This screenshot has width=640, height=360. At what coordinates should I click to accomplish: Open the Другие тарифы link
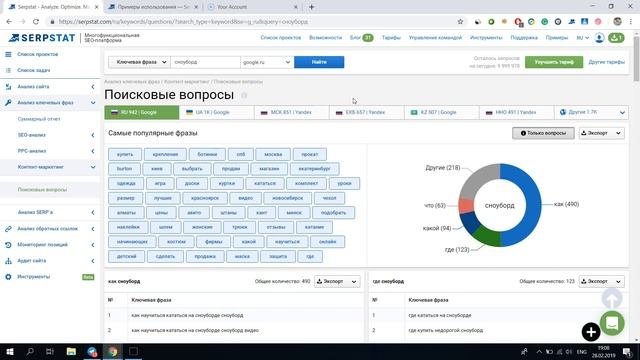pos(607,62)
